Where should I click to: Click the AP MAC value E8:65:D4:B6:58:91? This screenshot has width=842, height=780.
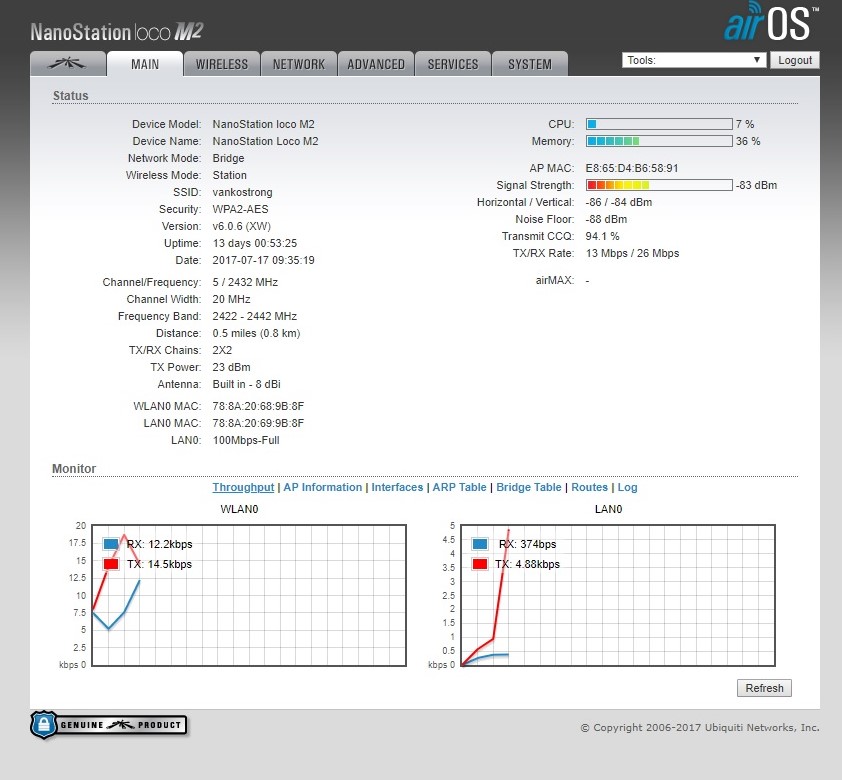pos(632,168)
